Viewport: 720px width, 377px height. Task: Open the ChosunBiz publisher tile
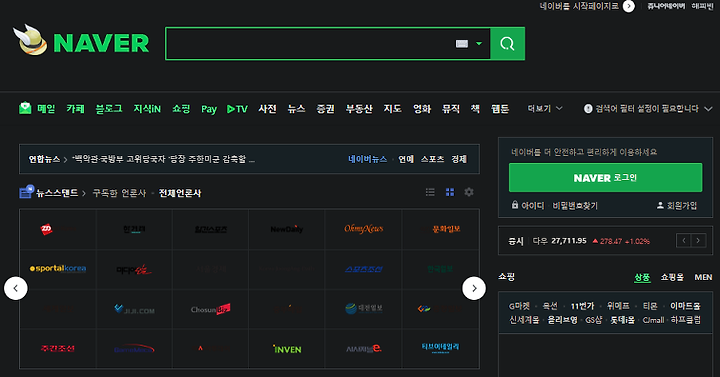coord(210,309)
